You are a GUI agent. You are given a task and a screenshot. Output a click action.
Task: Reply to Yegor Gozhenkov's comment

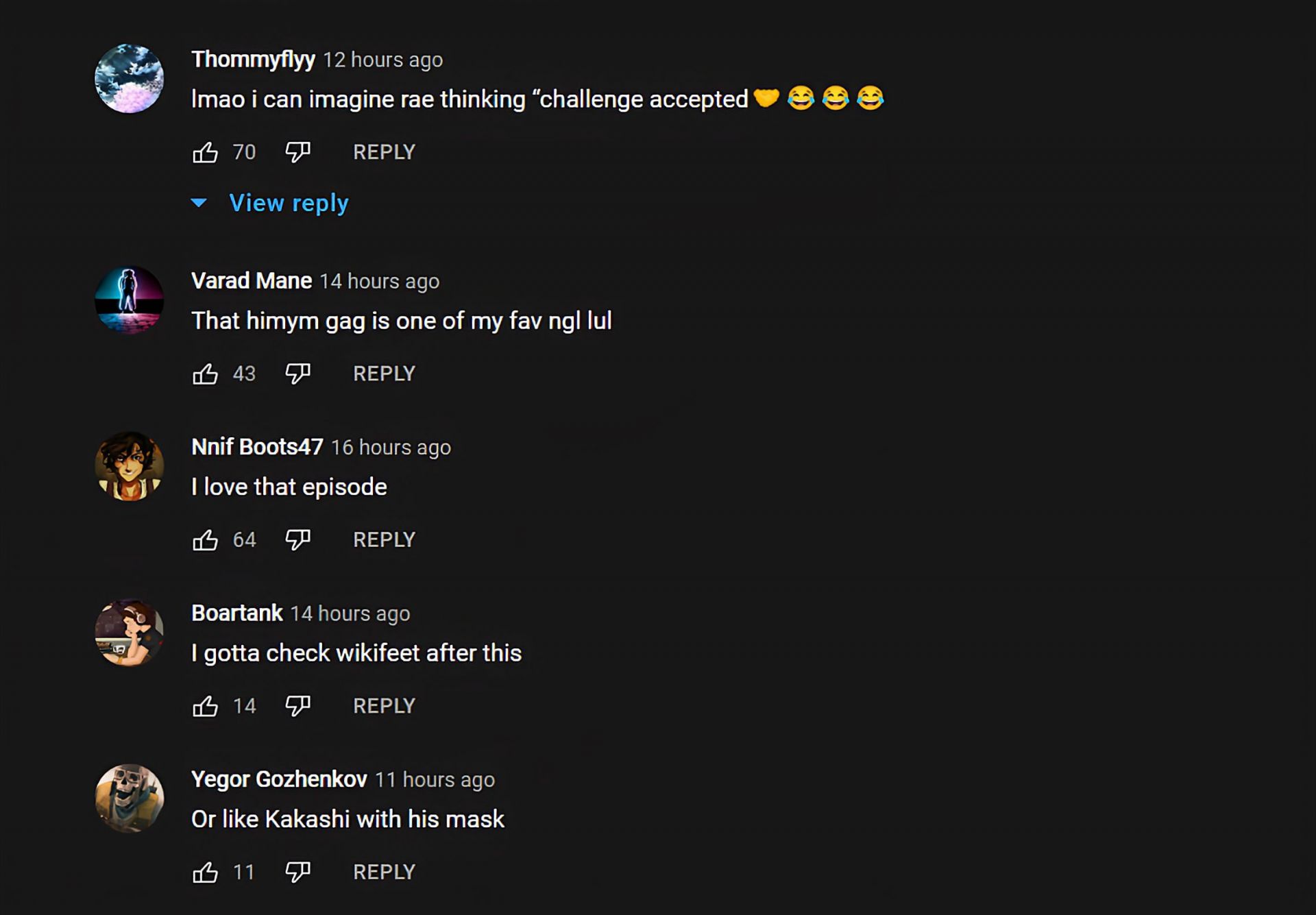coord(384,873)
